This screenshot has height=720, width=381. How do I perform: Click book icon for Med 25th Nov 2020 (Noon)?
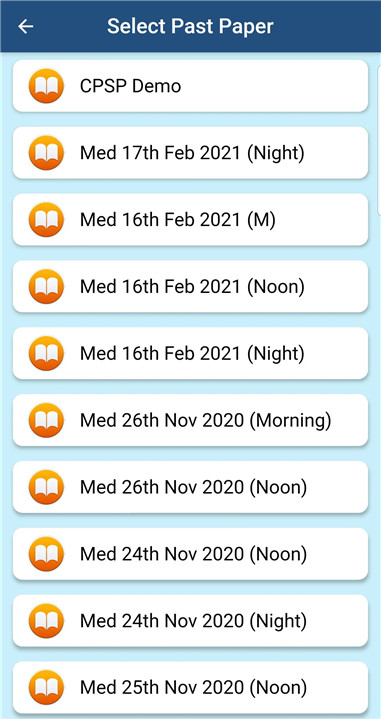click(46, 687)
